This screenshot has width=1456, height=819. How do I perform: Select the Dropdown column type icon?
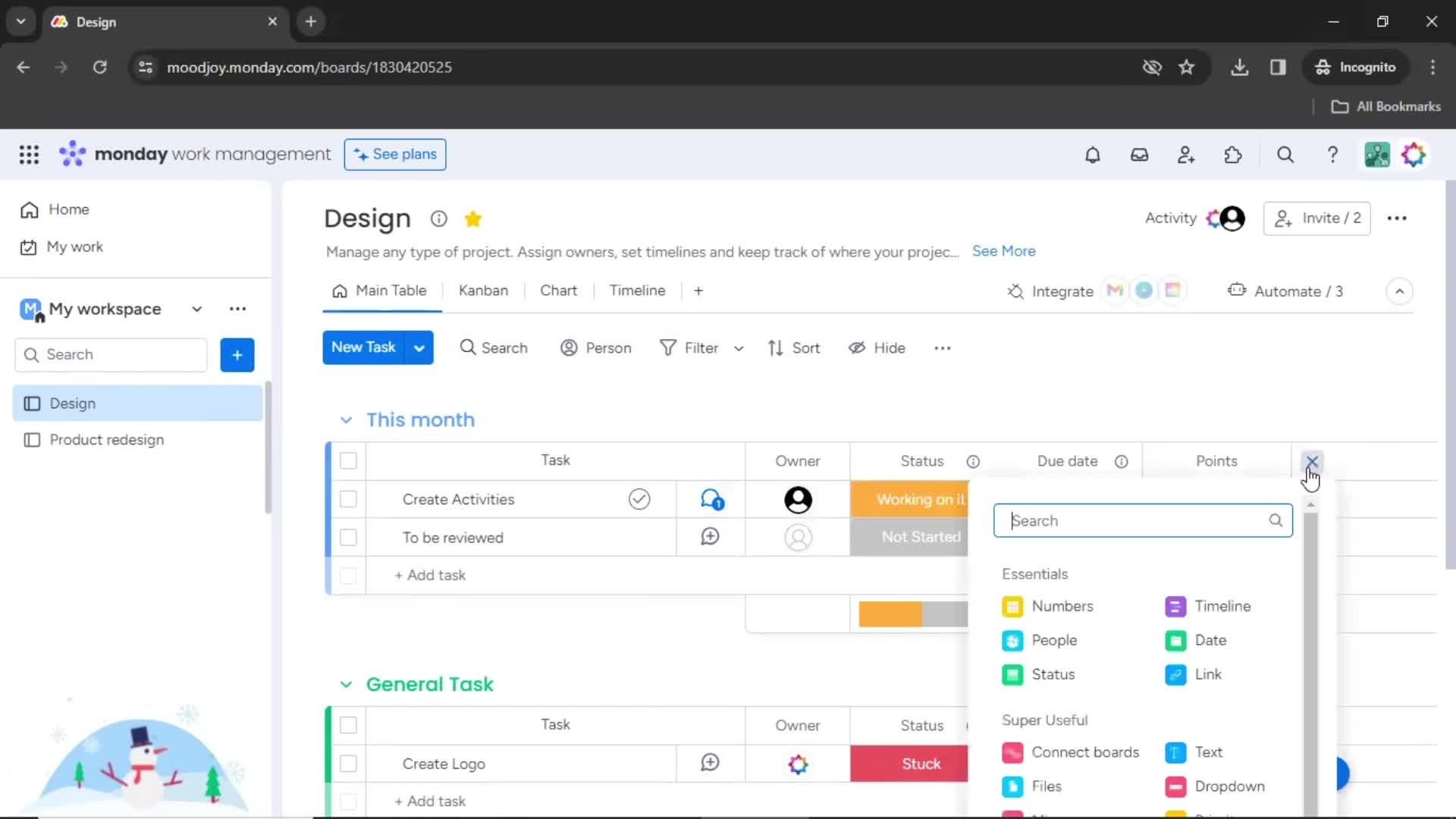pyautogui.click(x=1175, y=786)
